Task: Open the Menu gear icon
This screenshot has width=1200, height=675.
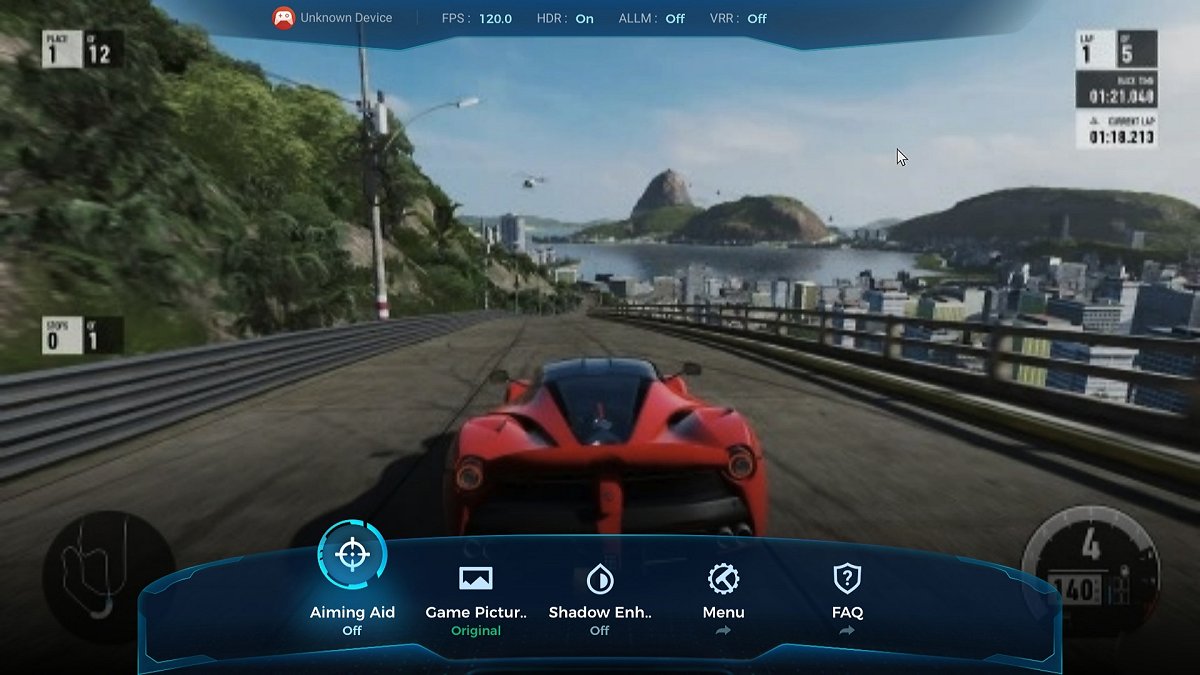Action: 723,579
